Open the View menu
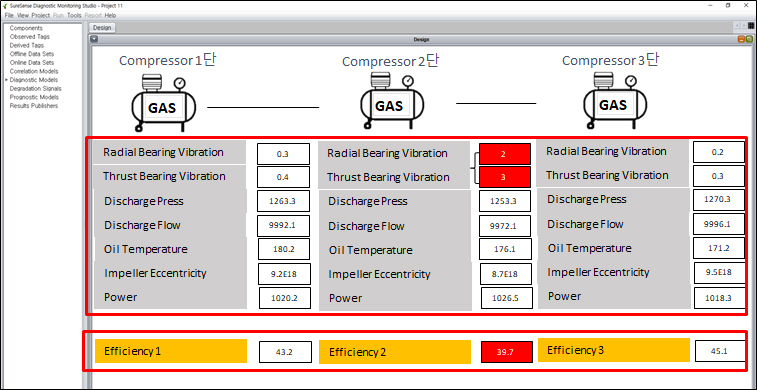This screenshot has height=390, width=757. [23, 15]
